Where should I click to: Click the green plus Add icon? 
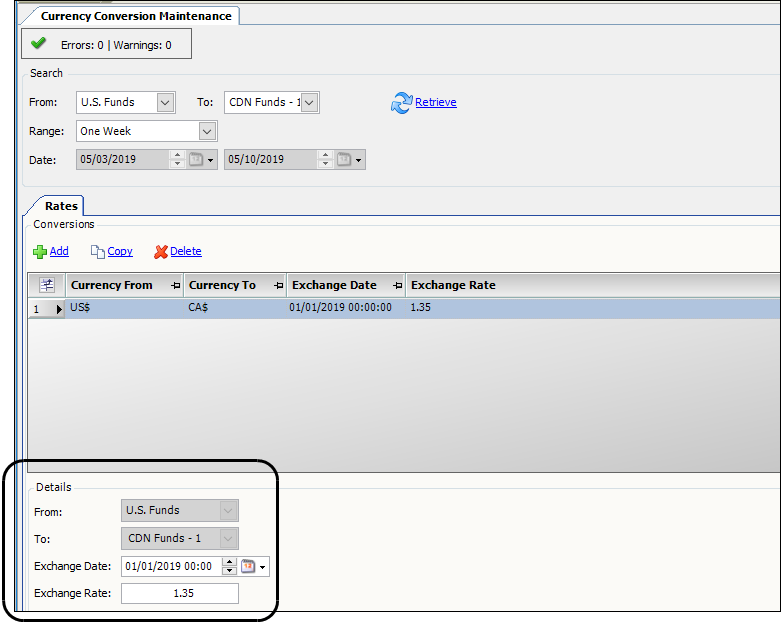[40, 252]
